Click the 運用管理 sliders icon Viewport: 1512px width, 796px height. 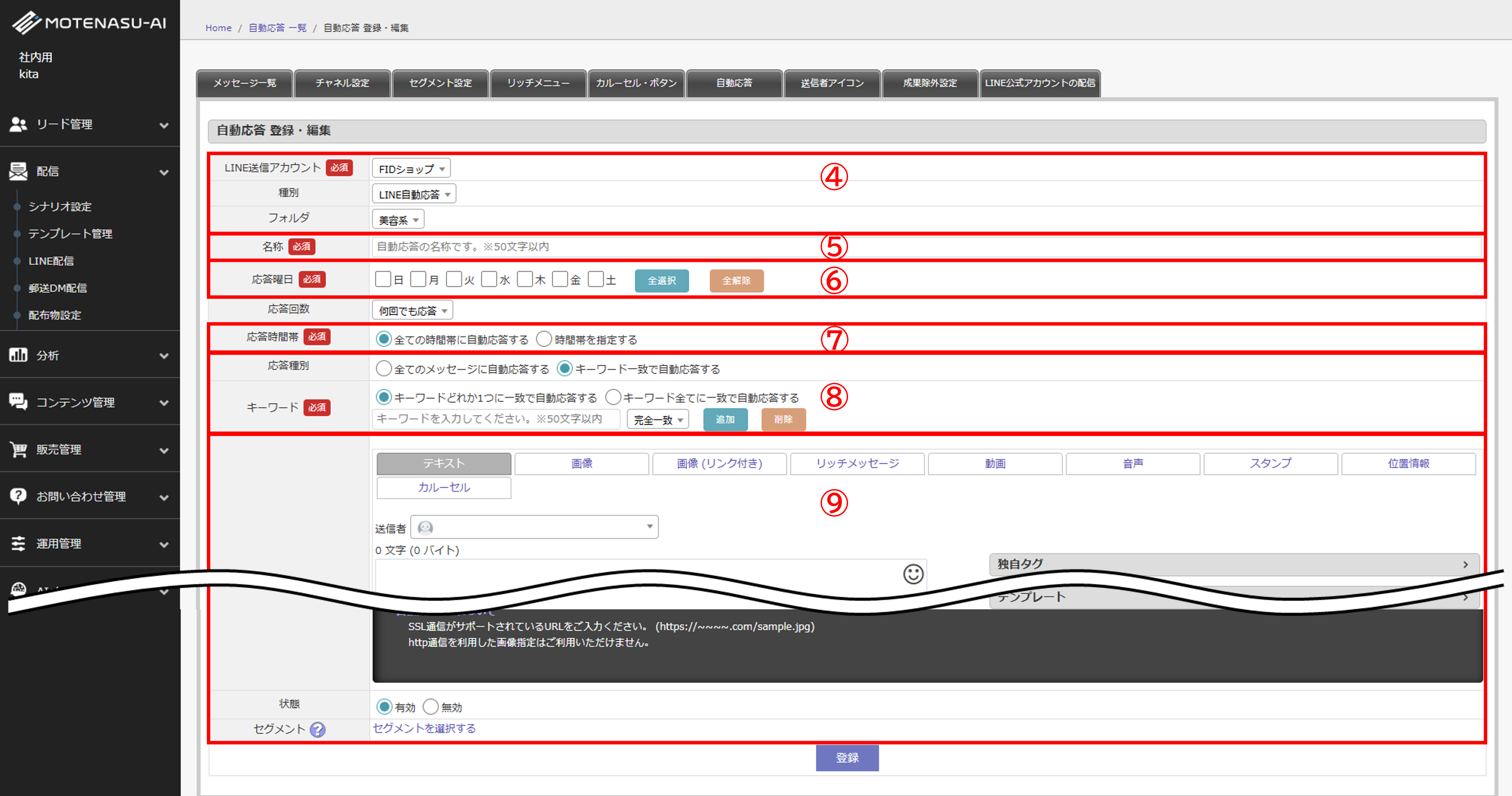pos(18,543)
